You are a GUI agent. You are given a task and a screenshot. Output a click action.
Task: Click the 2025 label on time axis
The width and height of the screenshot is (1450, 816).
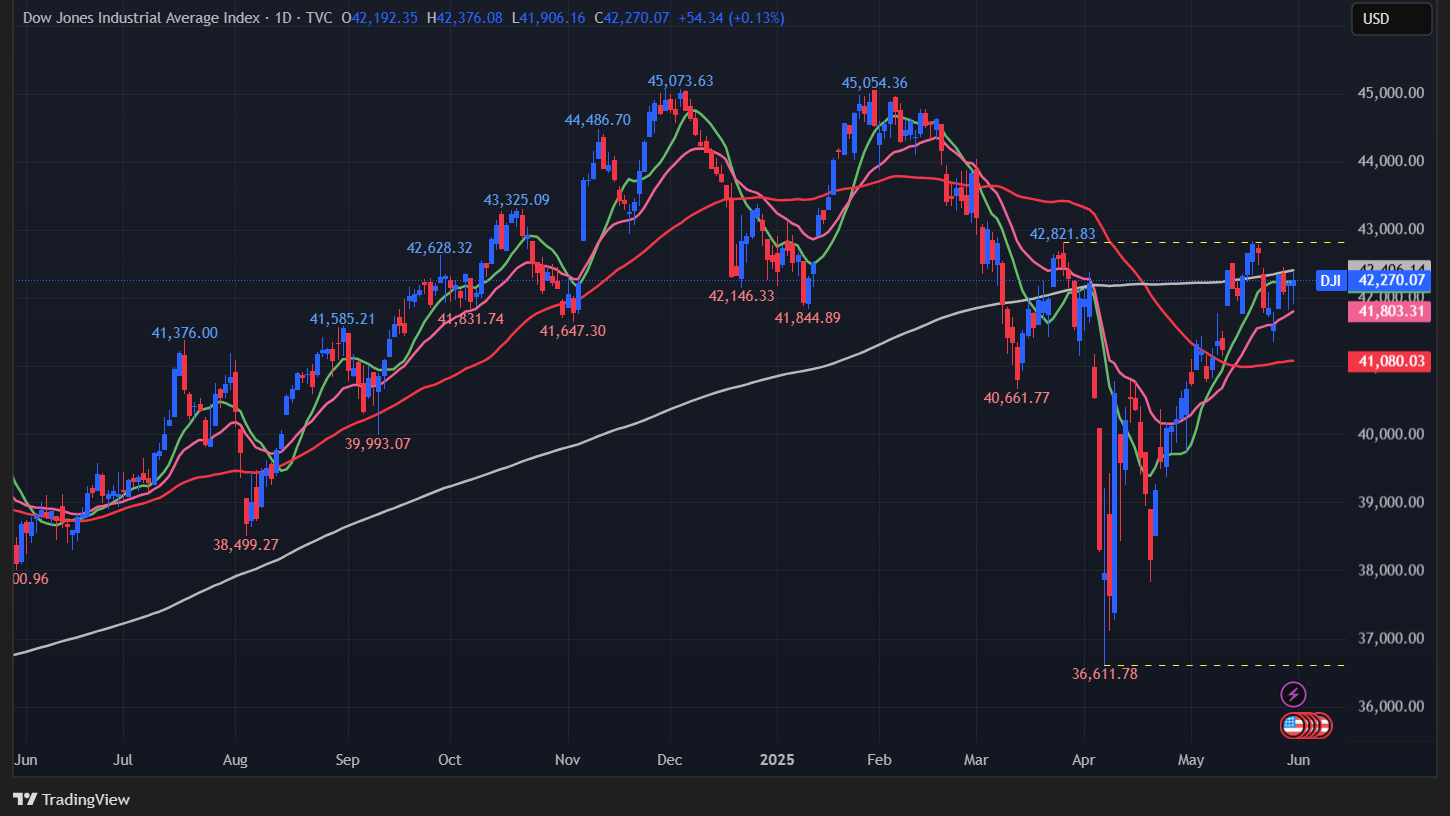coord(777,760)
